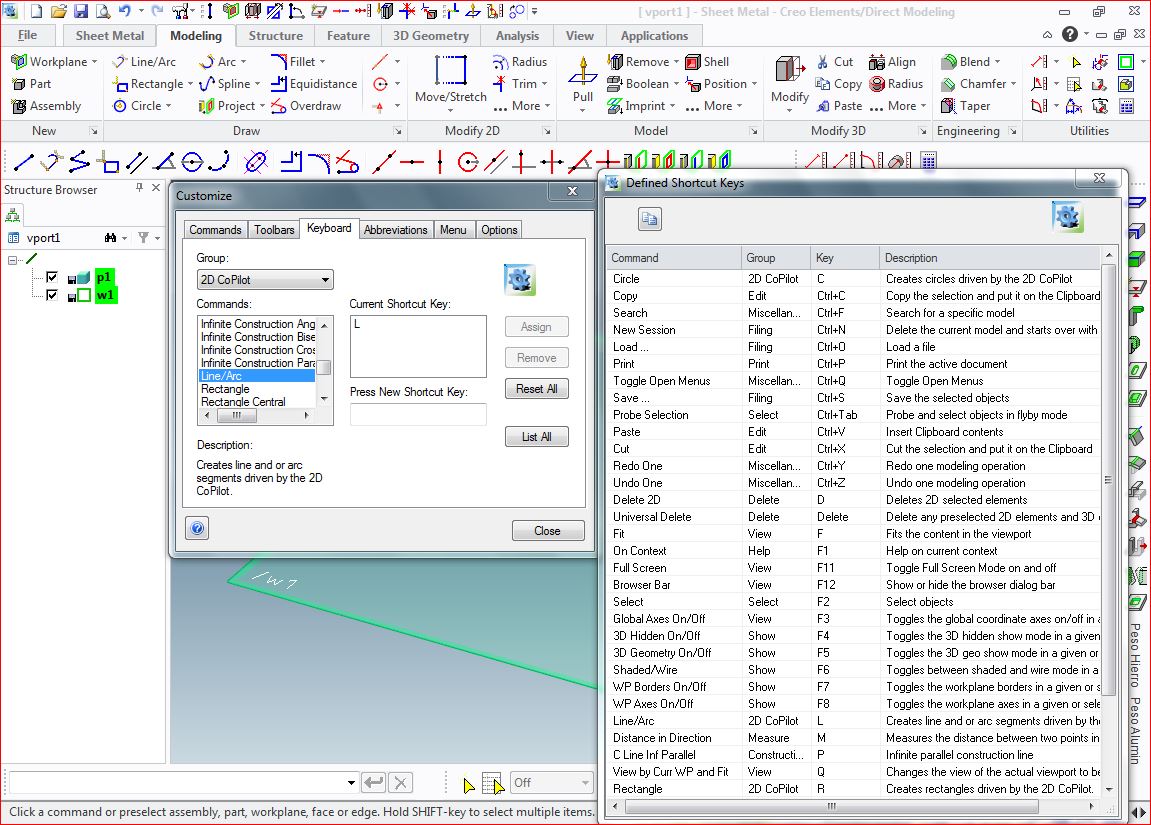The width and height of the screenshot is (1151, 825).
Task: Toggle the checkbox for part p1
Action: pyautogui.click(x=51, y=277)
